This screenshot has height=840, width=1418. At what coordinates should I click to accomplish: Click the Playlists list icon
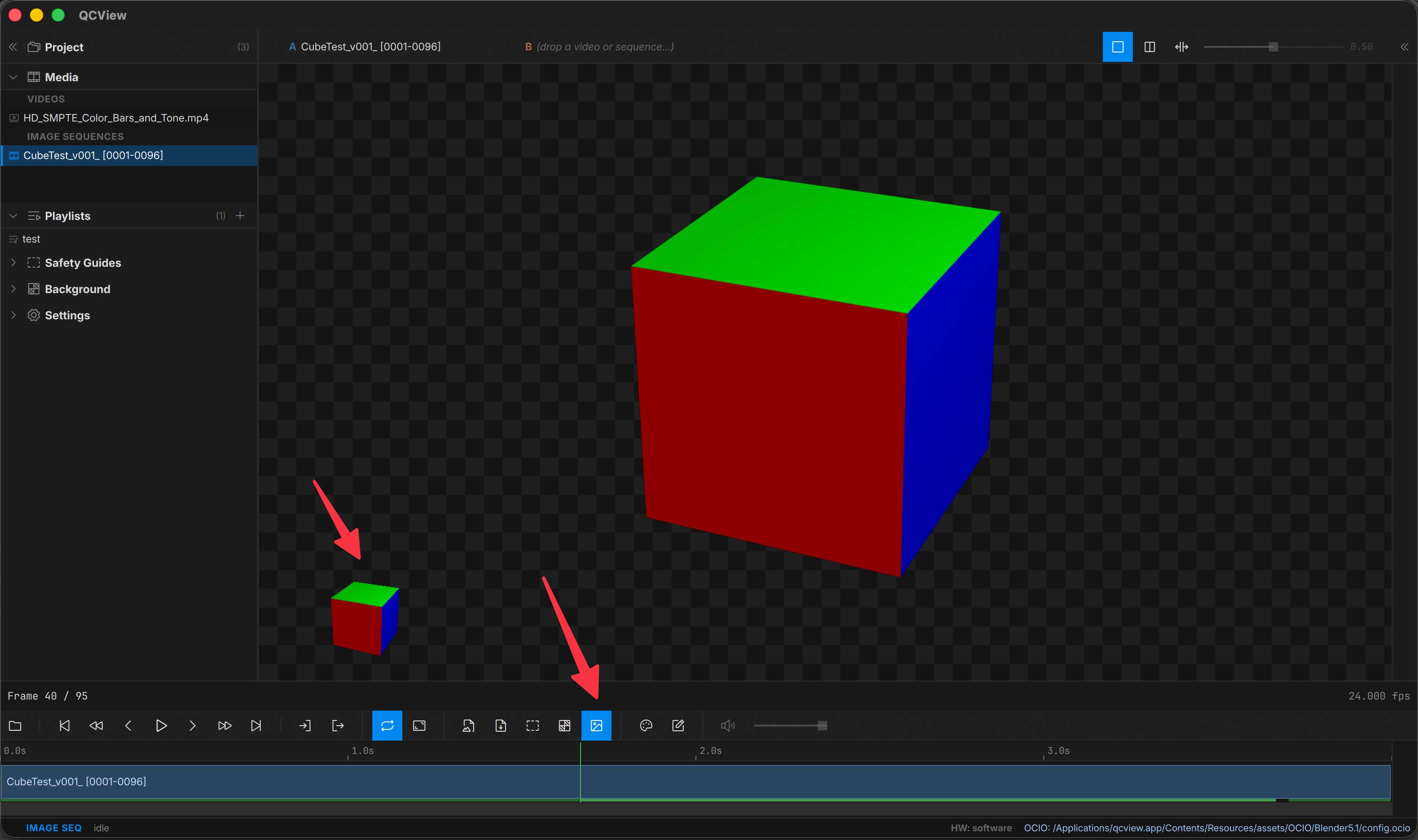coord(34,216)
